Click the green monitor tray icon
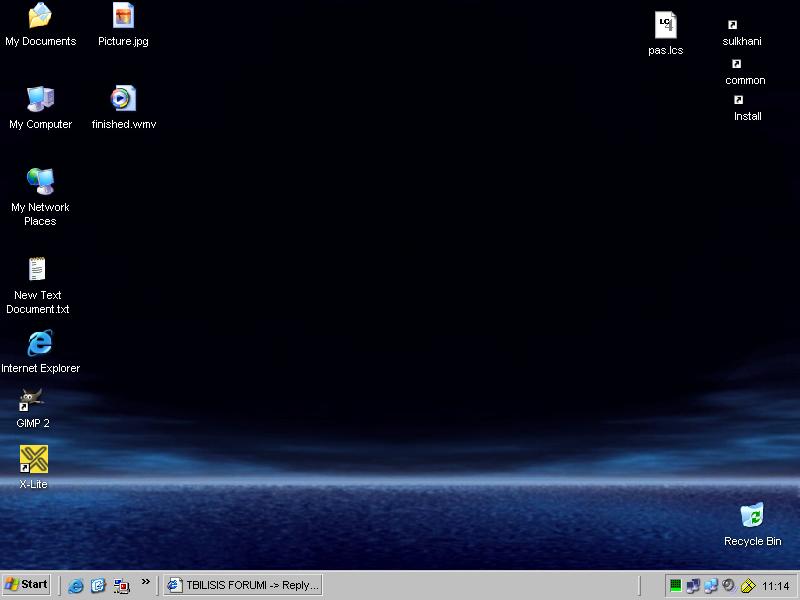The width and height of the screenshot is (800, 600). 676,585
